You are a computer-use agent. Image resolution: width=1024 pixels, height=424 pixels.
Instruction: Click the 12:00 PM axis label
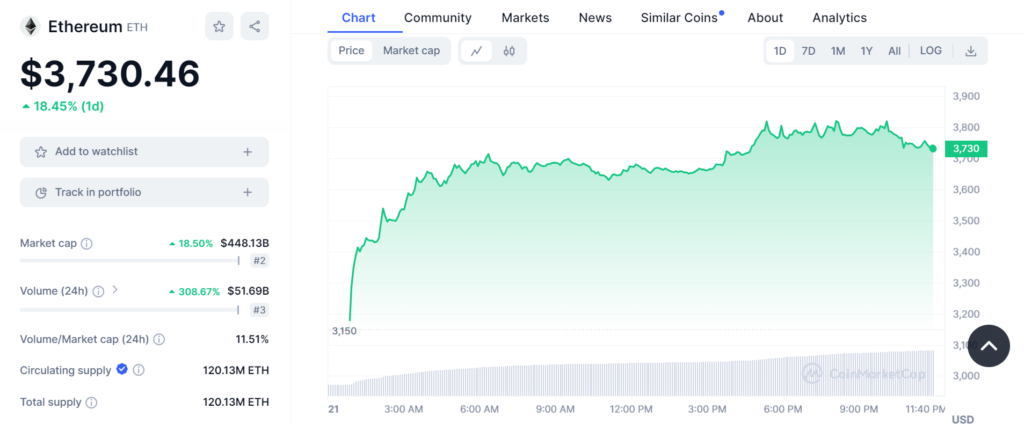632,410
